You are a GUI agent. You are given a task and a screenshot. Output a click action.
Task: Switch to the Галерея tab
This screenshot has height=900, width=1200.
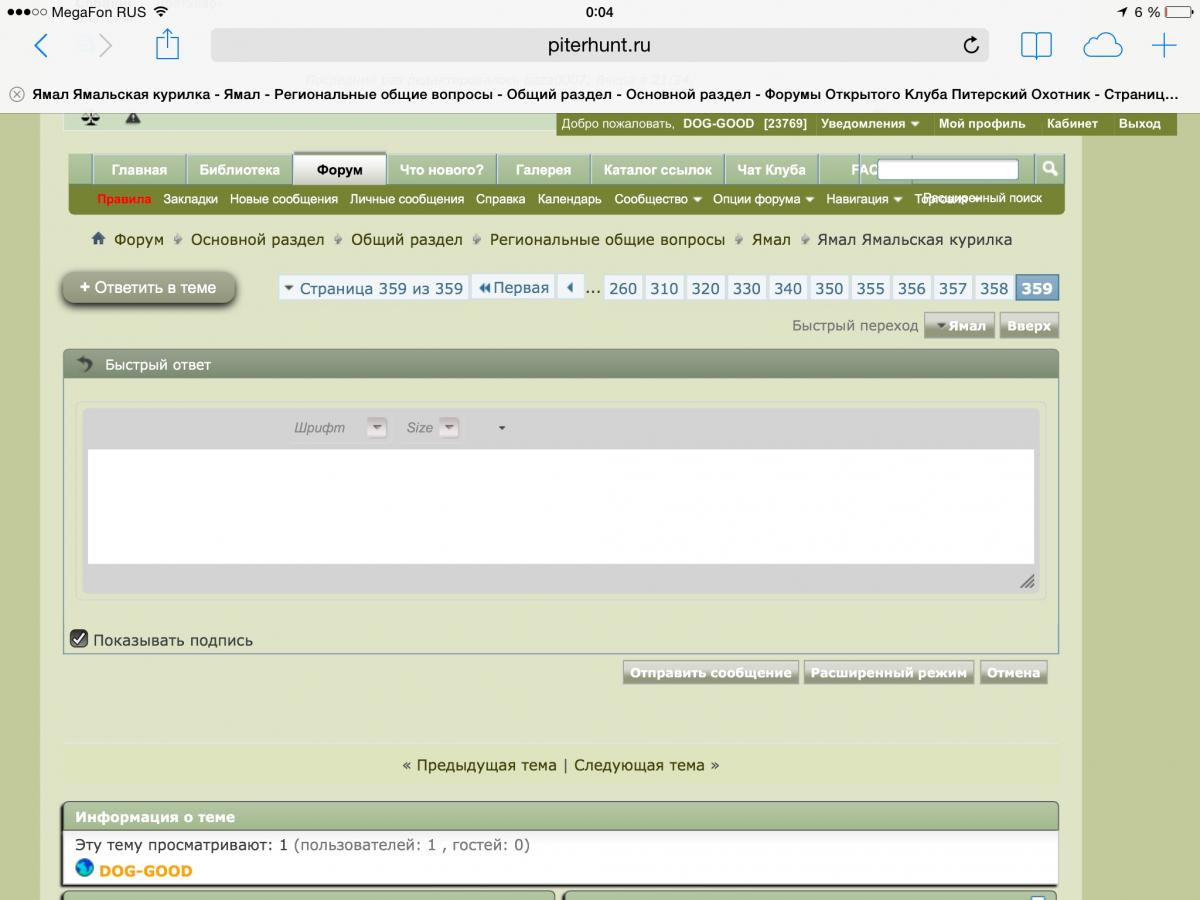tap(543, 170)
